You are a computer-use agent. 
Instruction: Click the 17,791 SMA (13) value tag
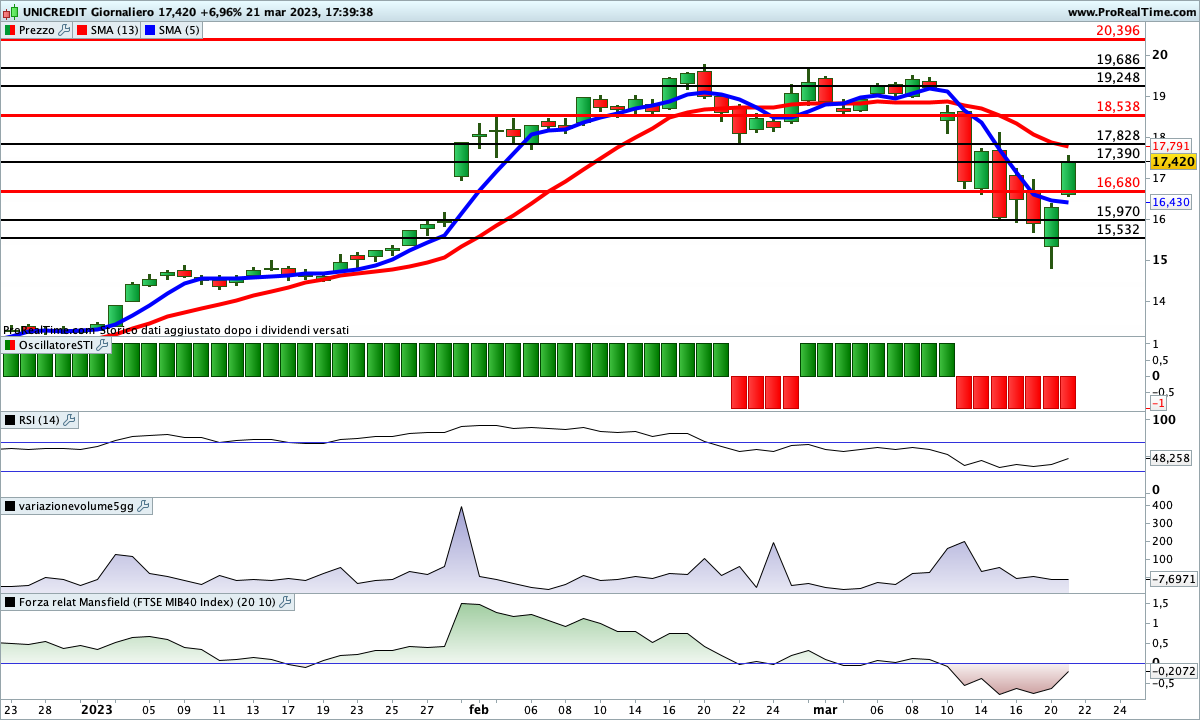1170,146
